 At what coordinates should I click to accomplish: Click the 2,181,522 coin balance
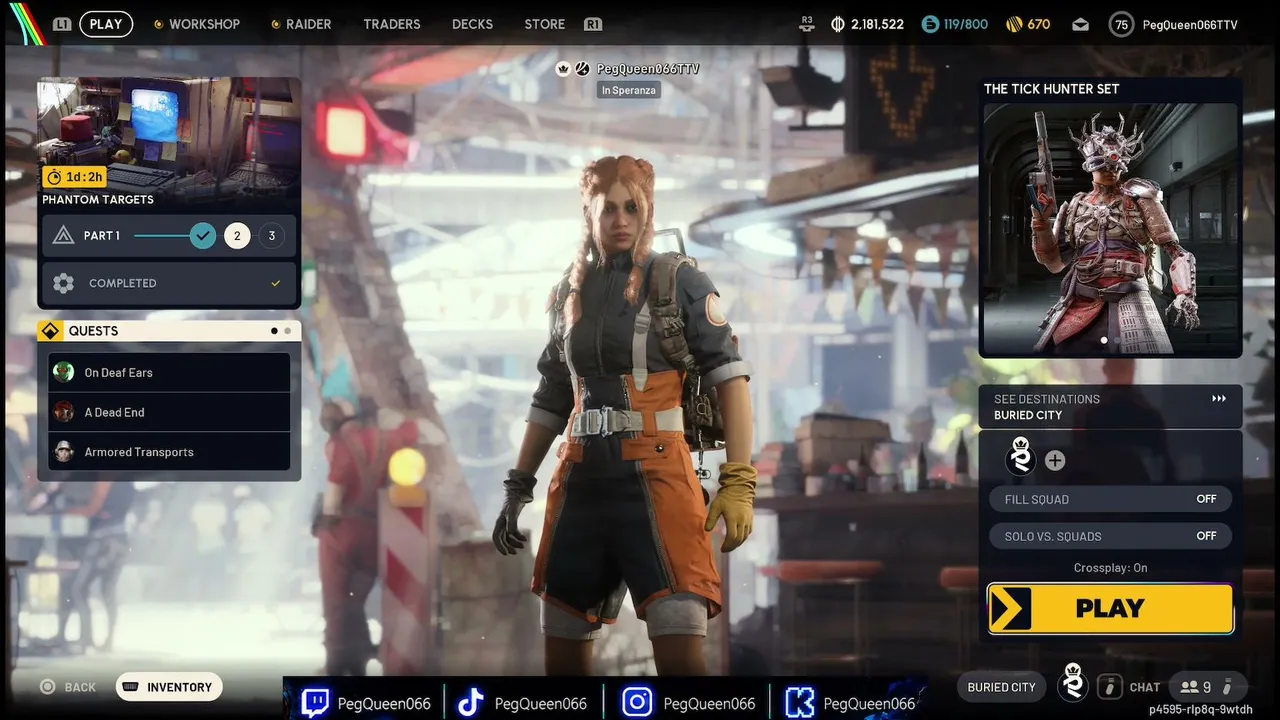877,24
